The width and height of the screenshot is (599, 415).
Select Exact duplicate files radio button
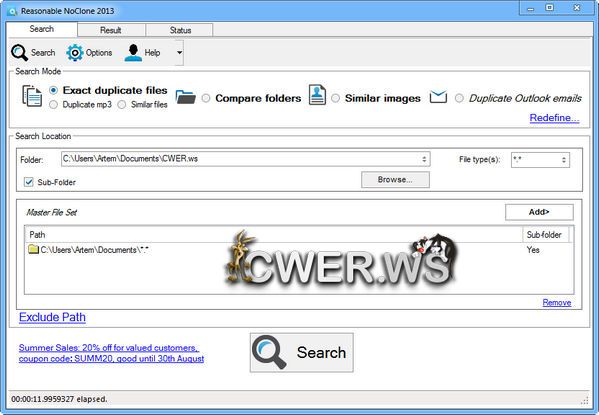tap(53, 90)
